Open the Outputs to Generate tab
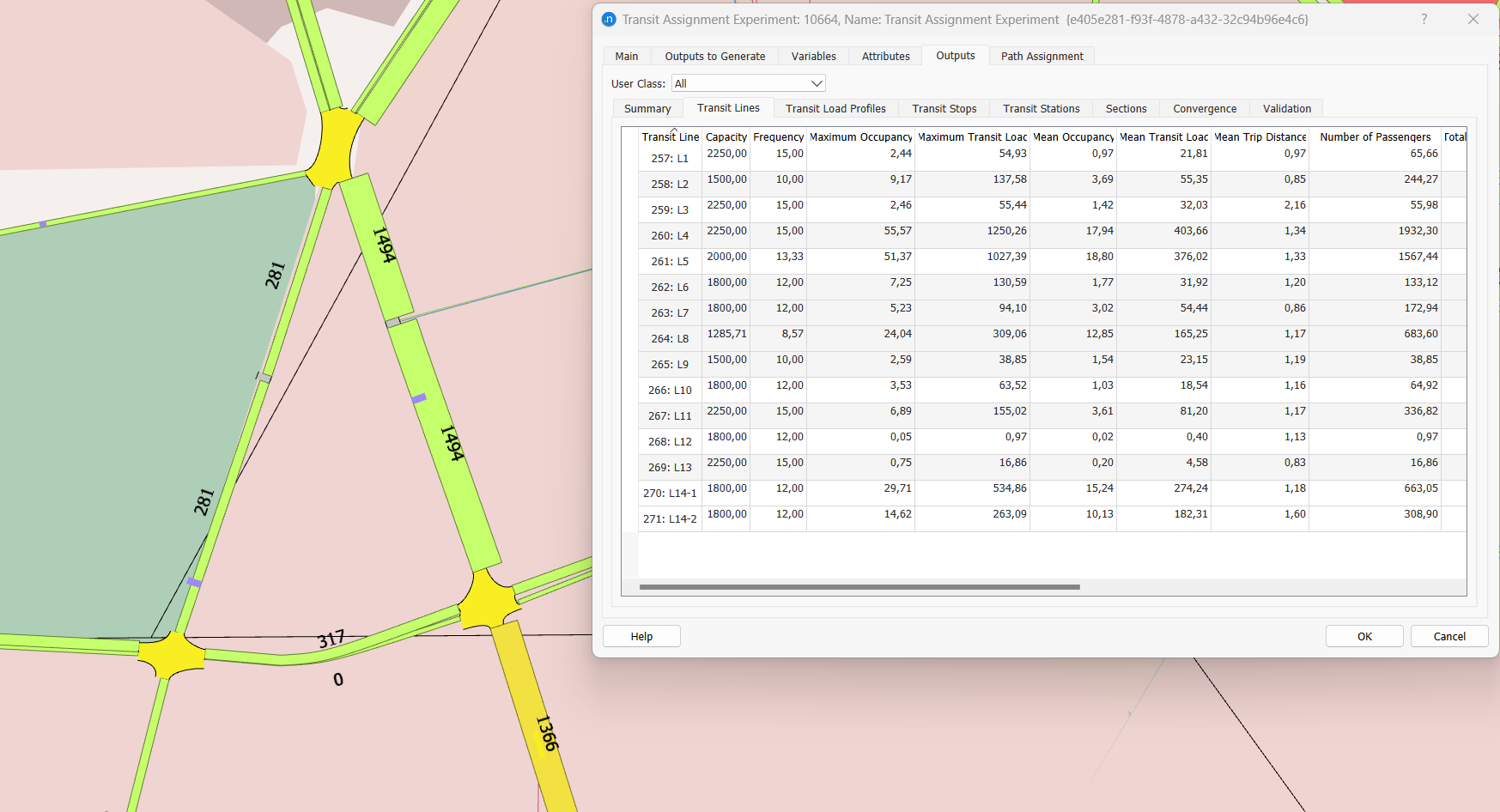This screenshot has width=1500, height=812. coord(714,56)
